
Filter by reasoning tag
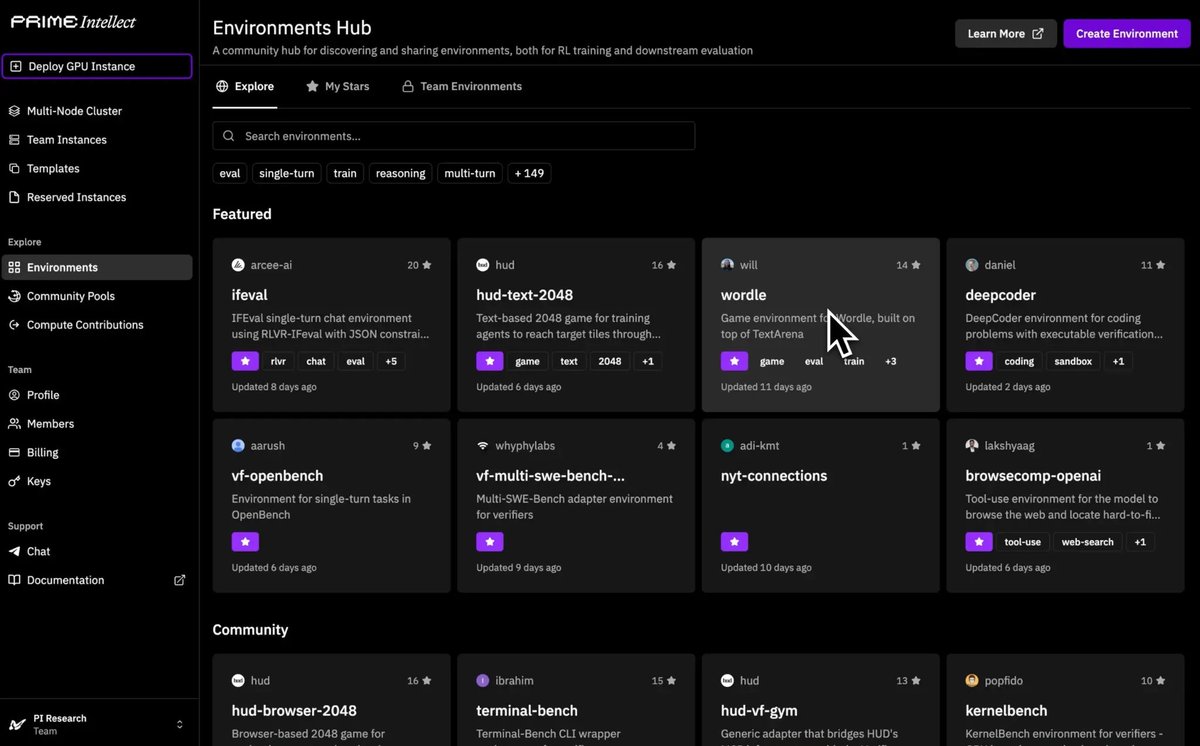pos(401,173)
